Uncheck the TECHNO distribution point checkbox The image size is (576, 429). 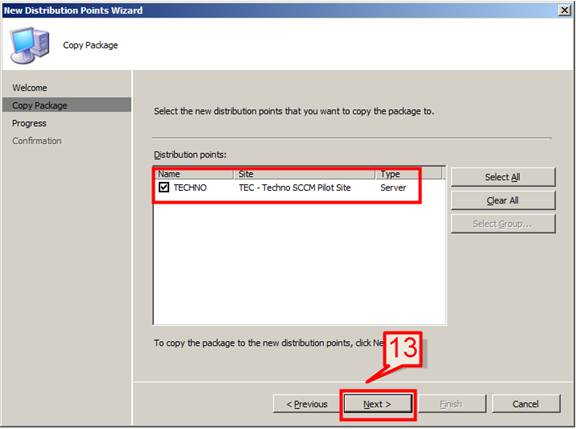click(x=164, y=187)
